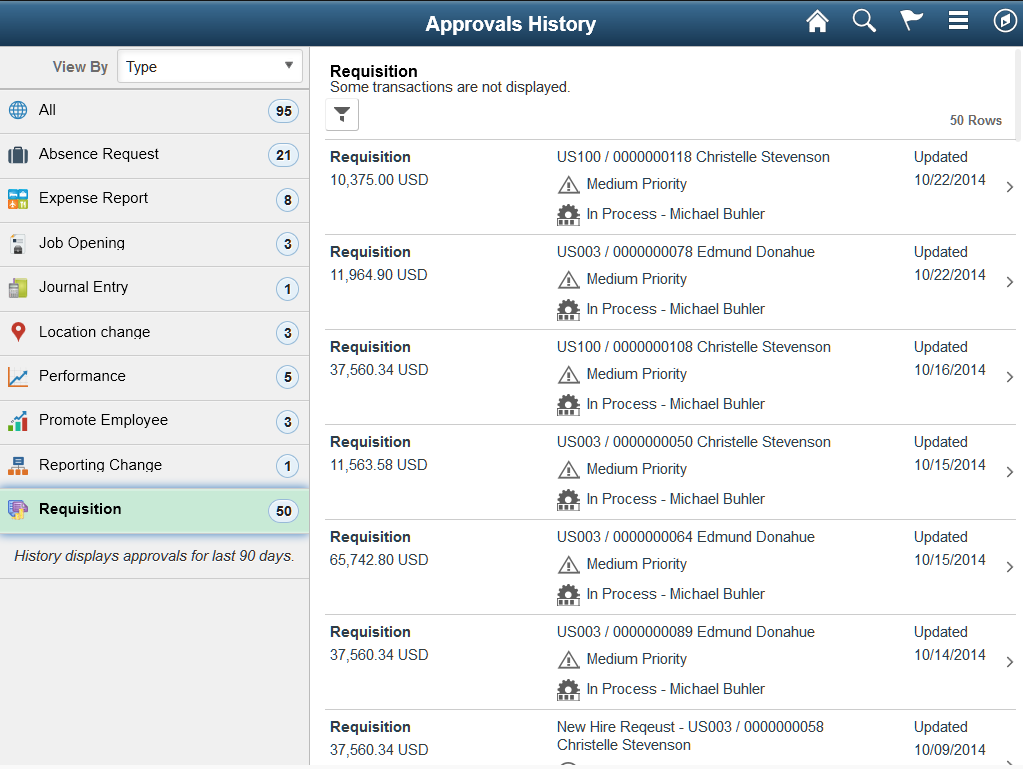Screen dimensions: 1023x769
Task: Select the Journal Entry category
Action: [155, 288]
